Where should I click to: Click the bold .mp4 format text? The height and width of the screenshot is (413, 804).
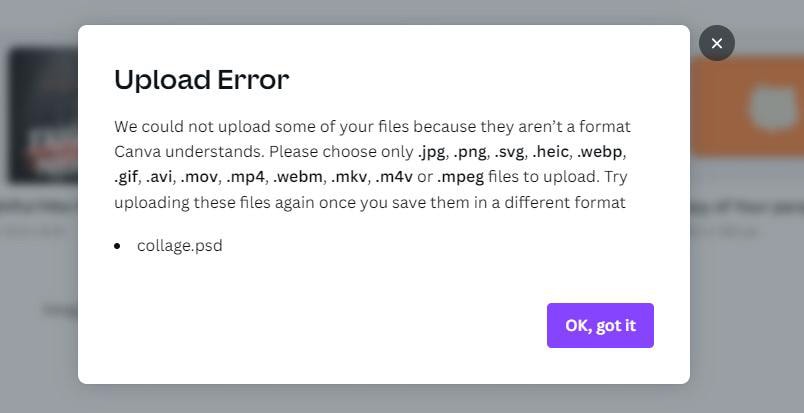click(245, 177)
